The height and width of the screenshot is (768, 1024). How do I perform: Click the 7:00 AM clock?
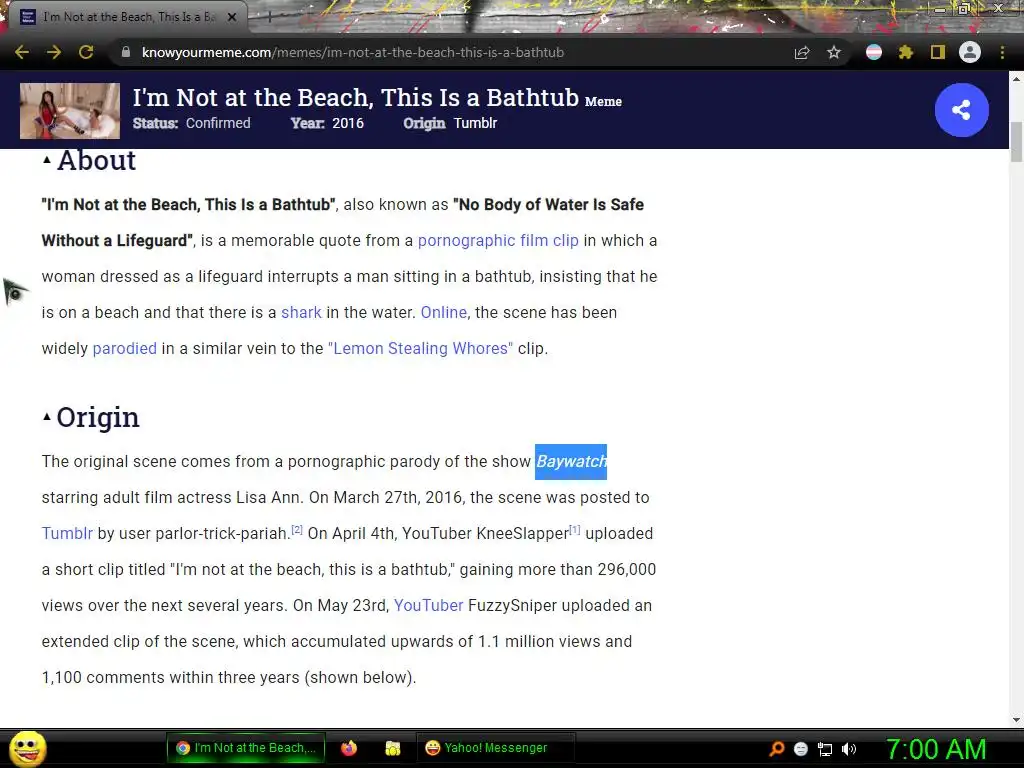[x=936, y=749]
